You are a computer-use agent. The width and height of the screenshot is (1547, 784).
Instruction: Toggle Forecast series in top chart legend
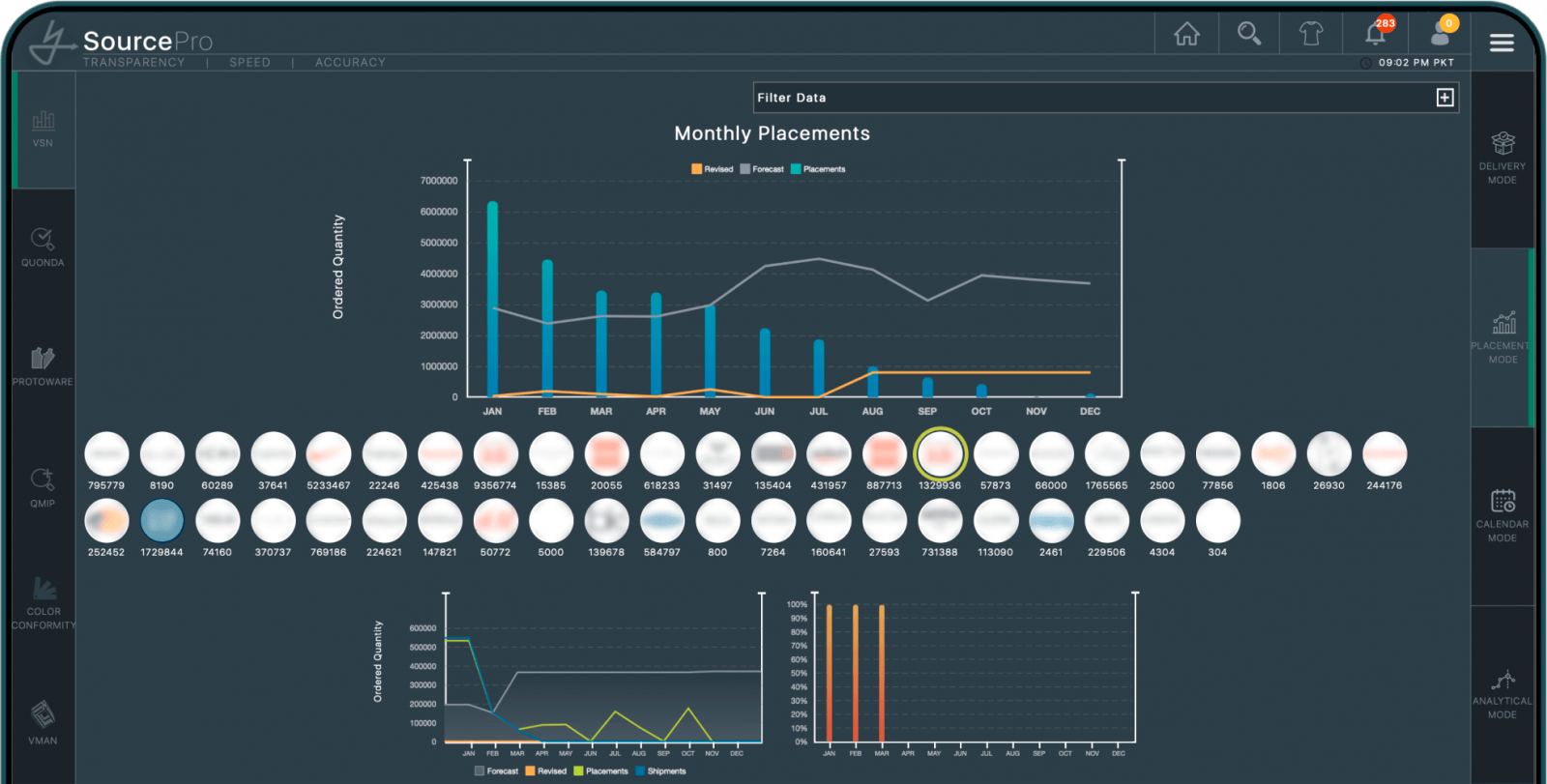point(762,169)
